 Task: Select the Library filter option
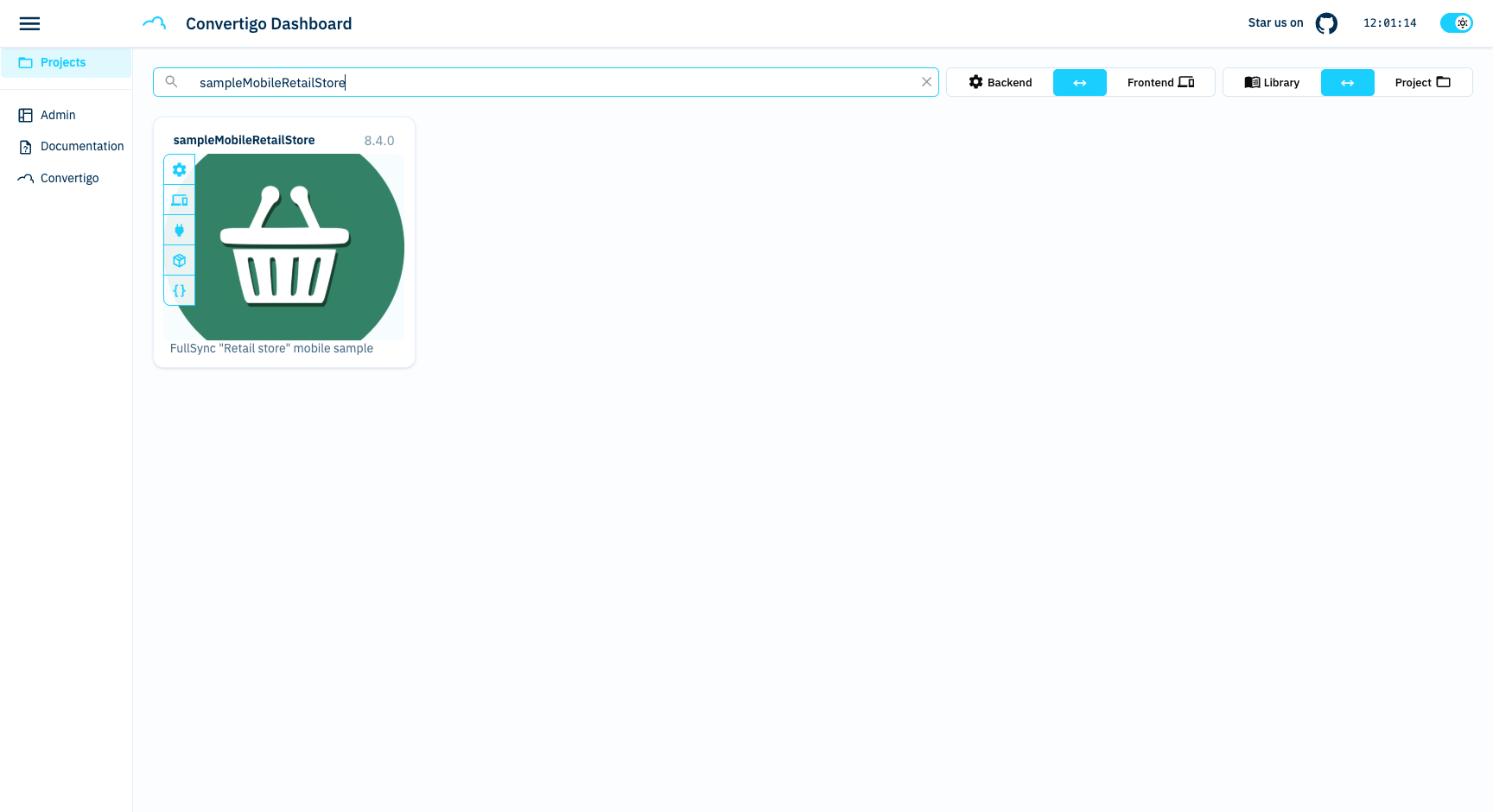[x=1272, y=83]
